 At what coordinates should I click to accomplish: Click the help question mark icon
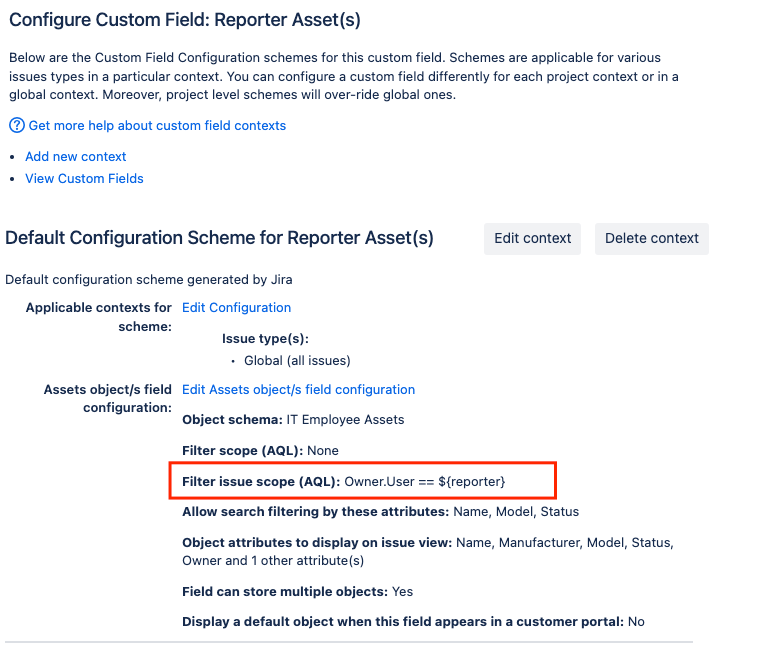[x=17, y=125]
